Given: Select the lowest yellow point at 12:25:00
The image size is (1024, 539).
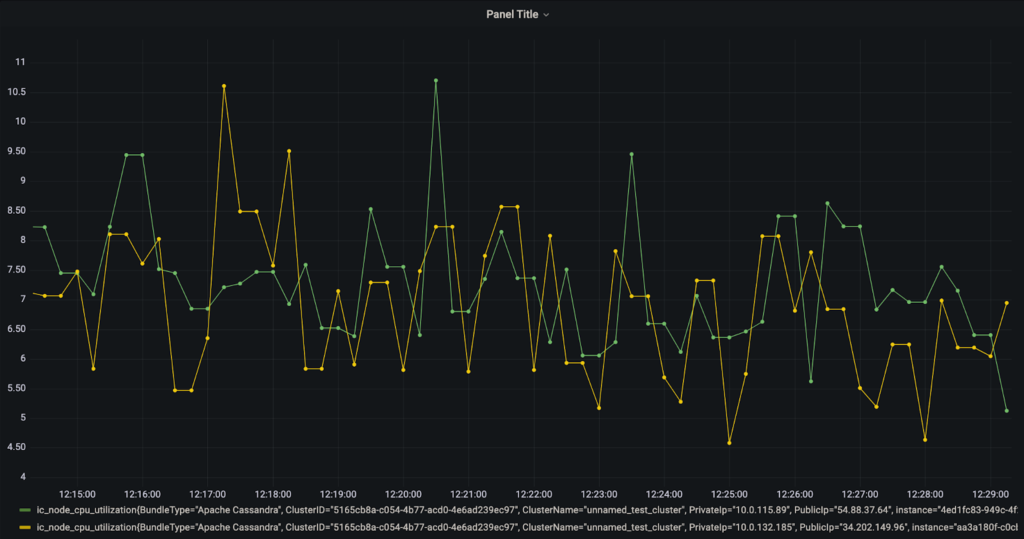Looking at the screenshot, I should tap(730, 442).
